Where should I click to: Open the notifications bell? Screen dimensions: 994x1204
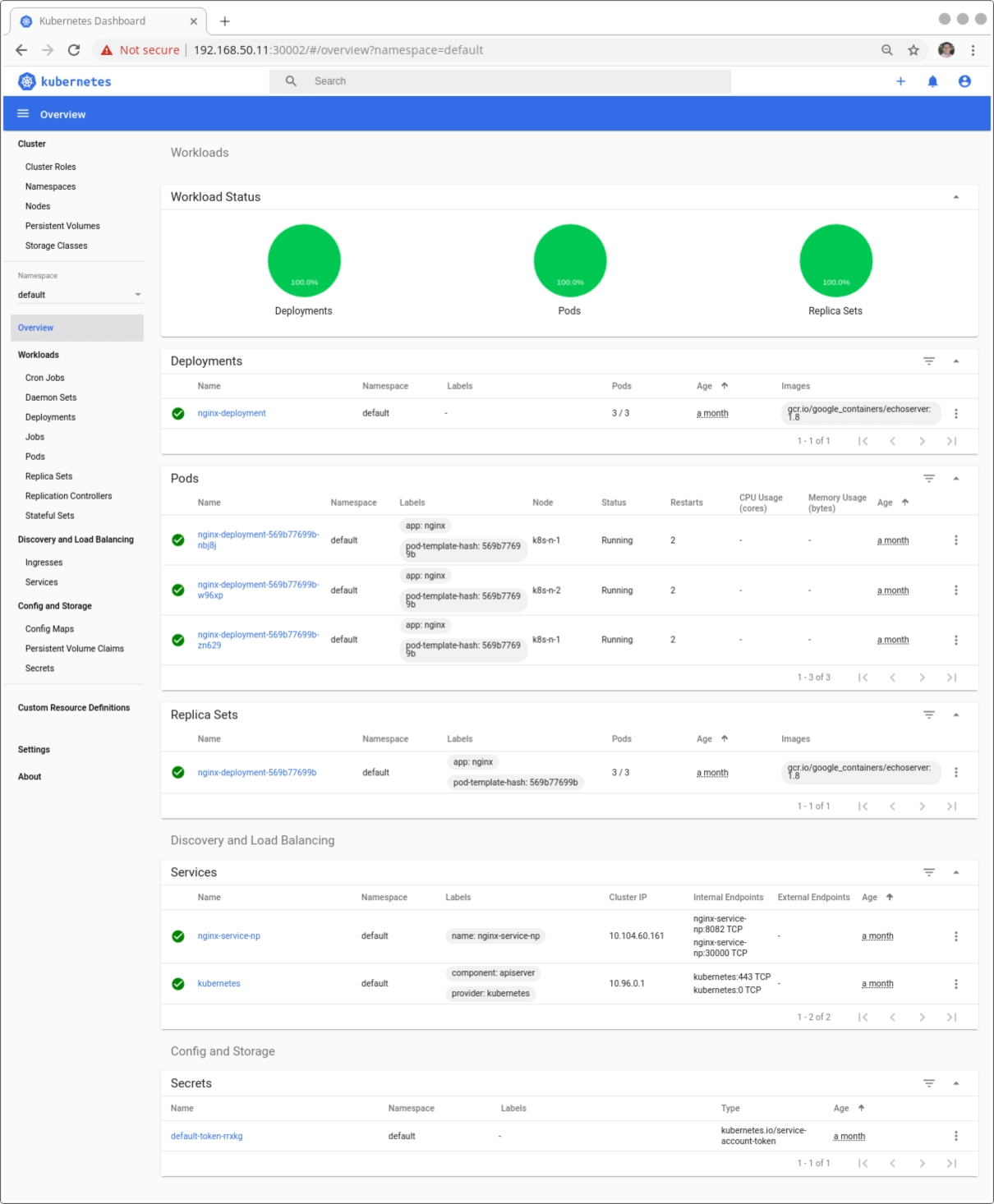(932, 81)
